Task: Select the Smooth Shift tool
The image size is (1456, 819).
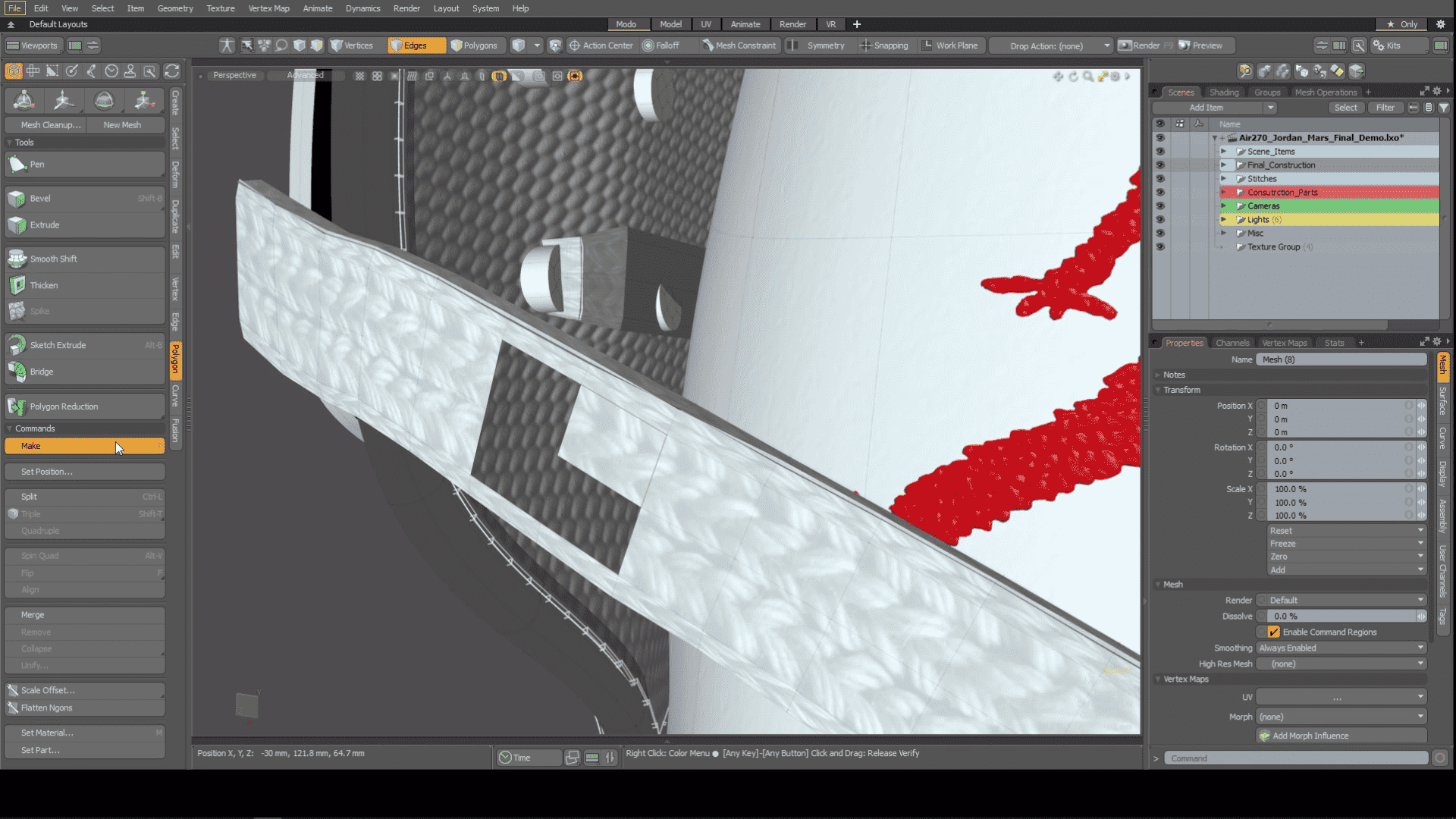Action: tap(53, 259)
